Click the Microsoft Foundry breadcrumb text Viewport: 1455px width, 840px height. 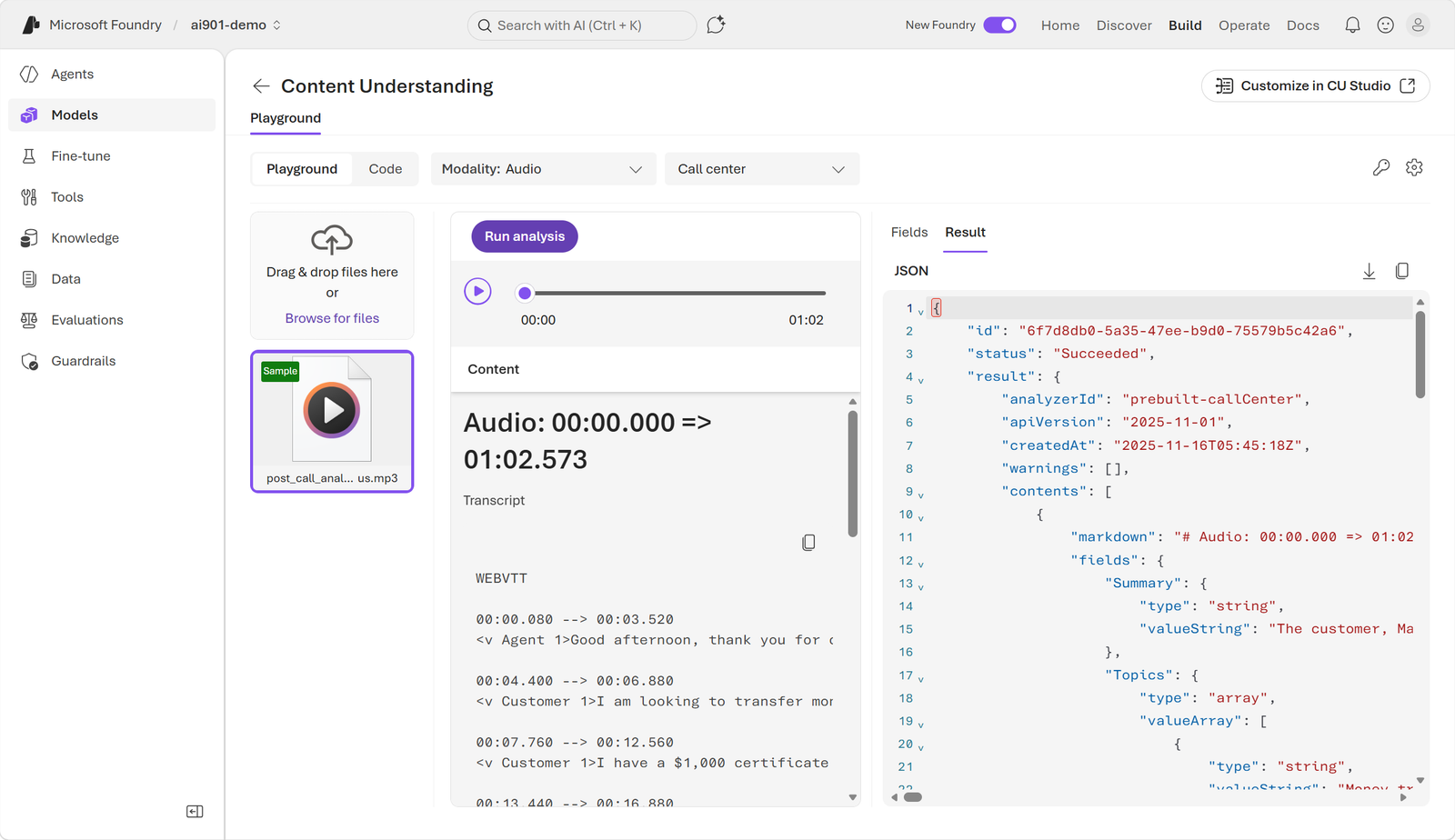[105, 25]
